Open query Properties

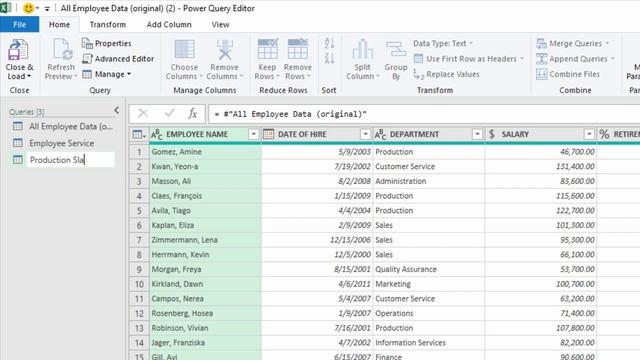coord(107,43)
